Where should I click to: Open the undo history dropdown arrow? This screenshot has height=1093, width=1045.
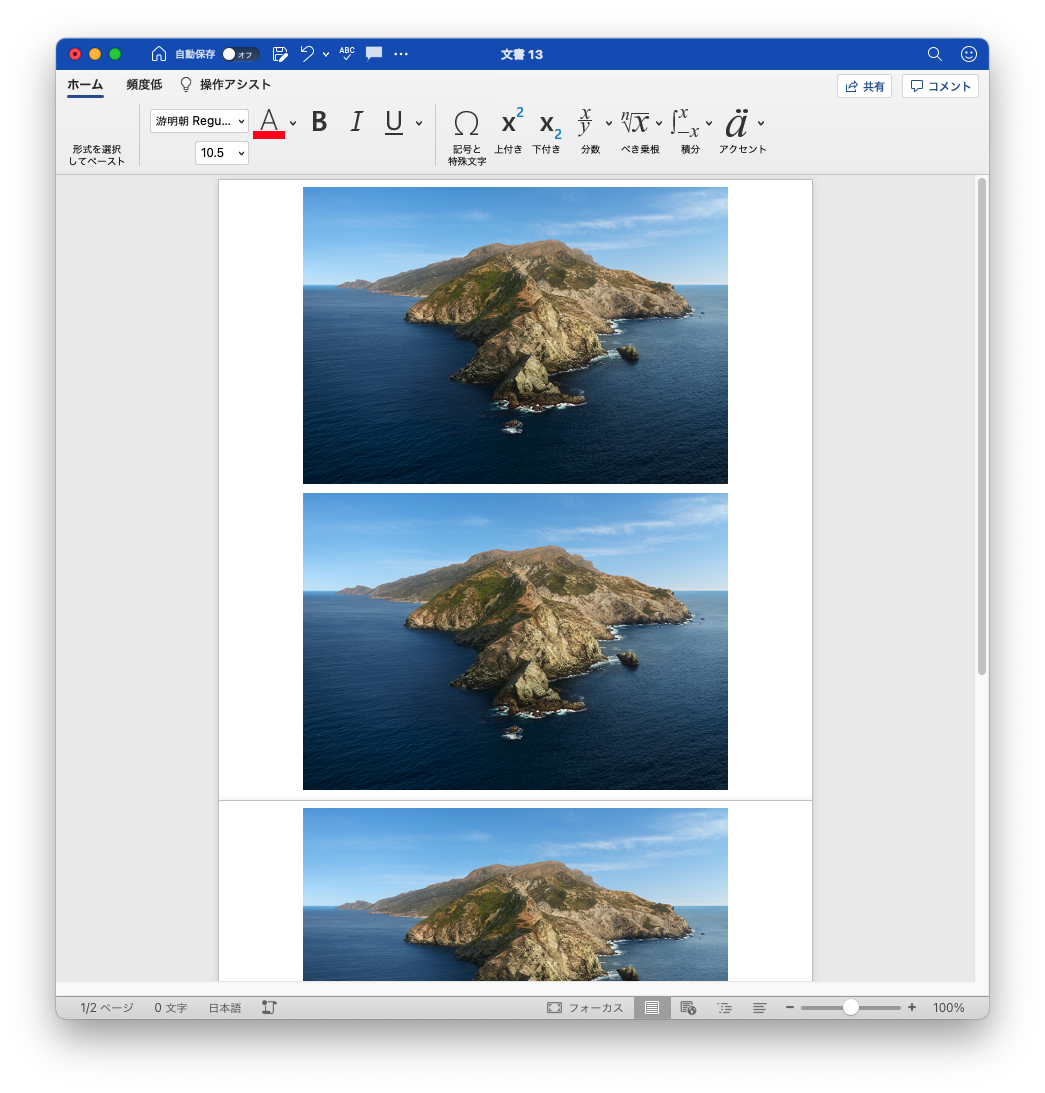tap(326, 54)
